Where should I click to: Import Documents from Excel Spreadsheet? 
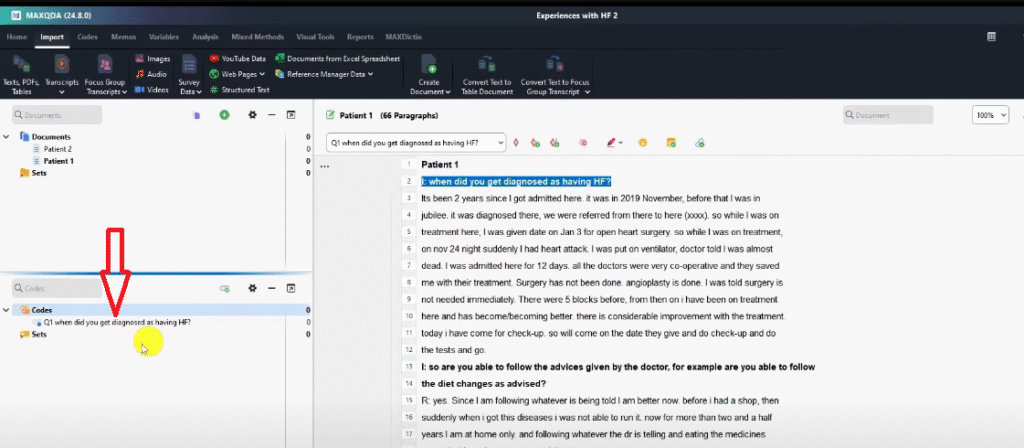(338, 59)
